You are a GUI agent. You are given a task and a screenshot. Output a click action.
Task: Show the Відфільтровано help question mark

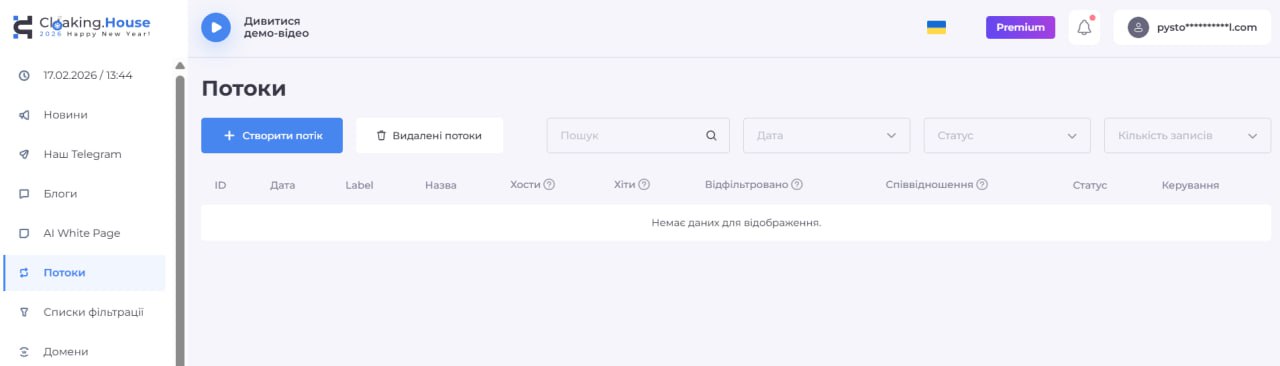(797, 185)
